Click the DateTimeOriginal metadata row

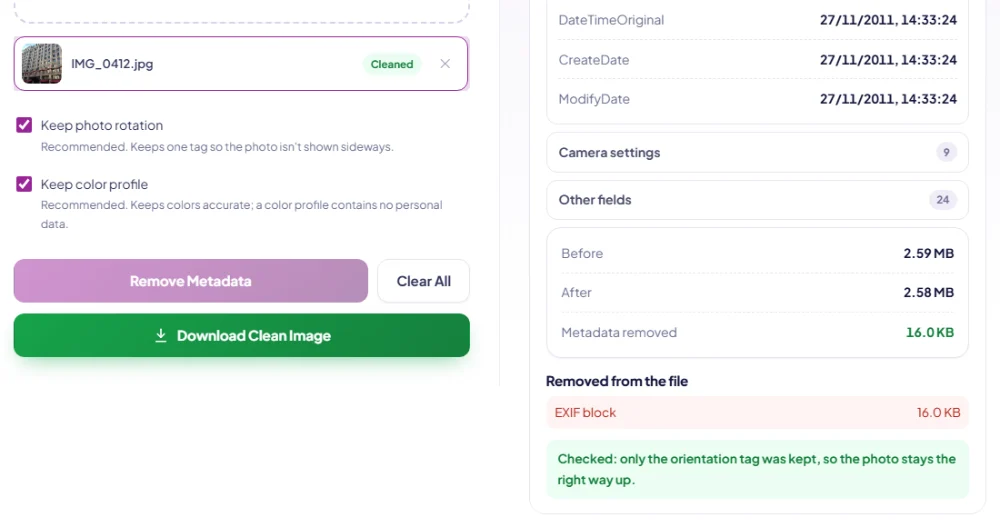(x=758, y=20)
